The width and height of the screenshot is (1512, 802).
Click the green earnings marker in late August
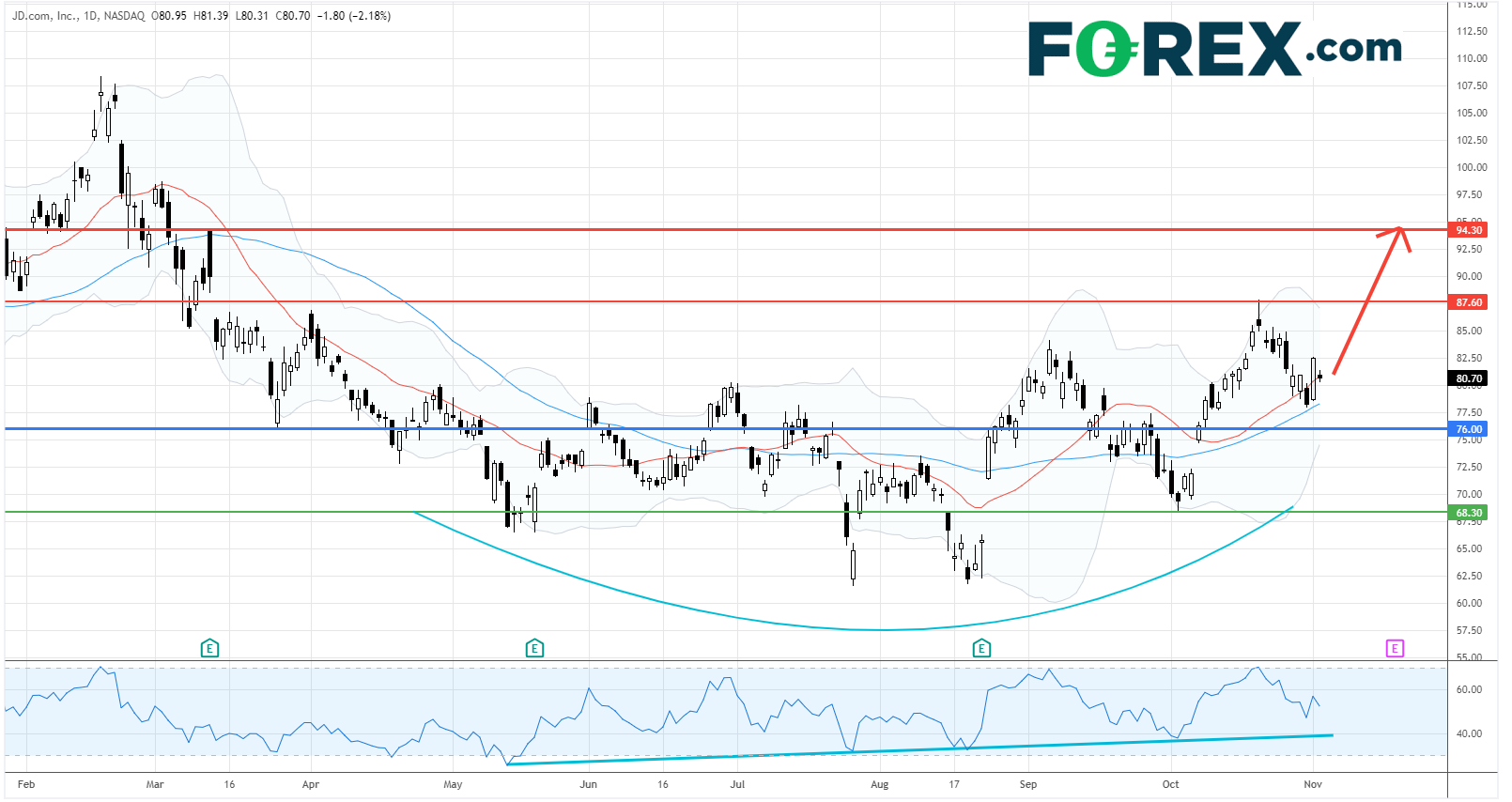coord(981,648)
